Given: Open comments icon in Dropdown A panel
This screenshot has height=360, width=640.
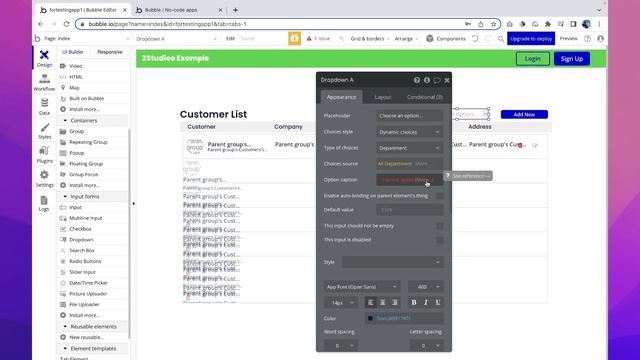Looking at the screenshot, I should point(437,80).
